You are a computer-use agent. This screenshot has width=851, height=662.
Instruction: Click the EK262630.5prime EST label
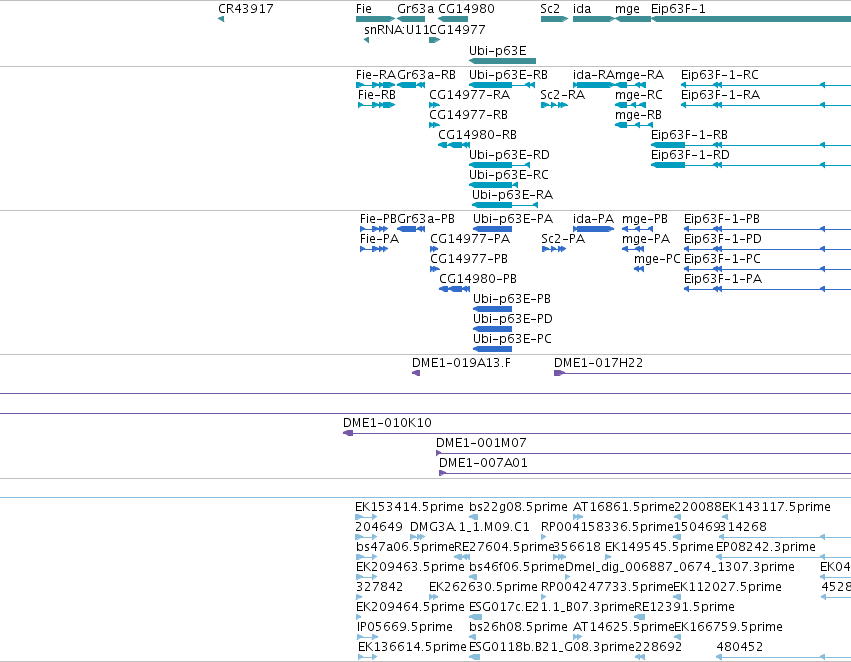click(x=483, y=587)
